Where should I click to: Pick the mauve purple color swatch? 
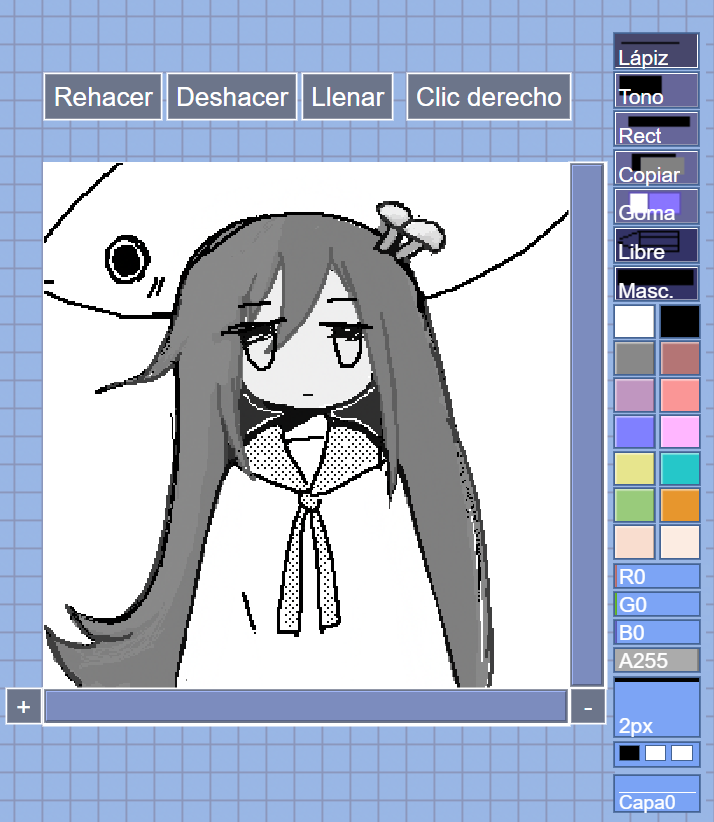pos(634,395)
